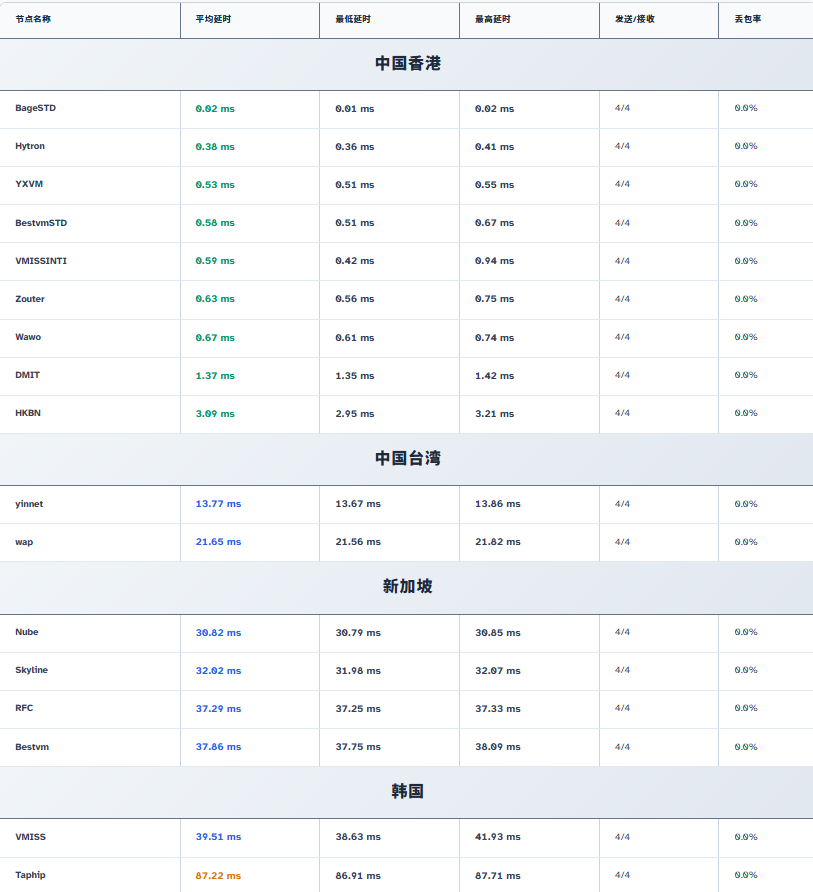The image size is (813, 892).
Task: Click the 最高延时 column header
Action: coord(493,19)
